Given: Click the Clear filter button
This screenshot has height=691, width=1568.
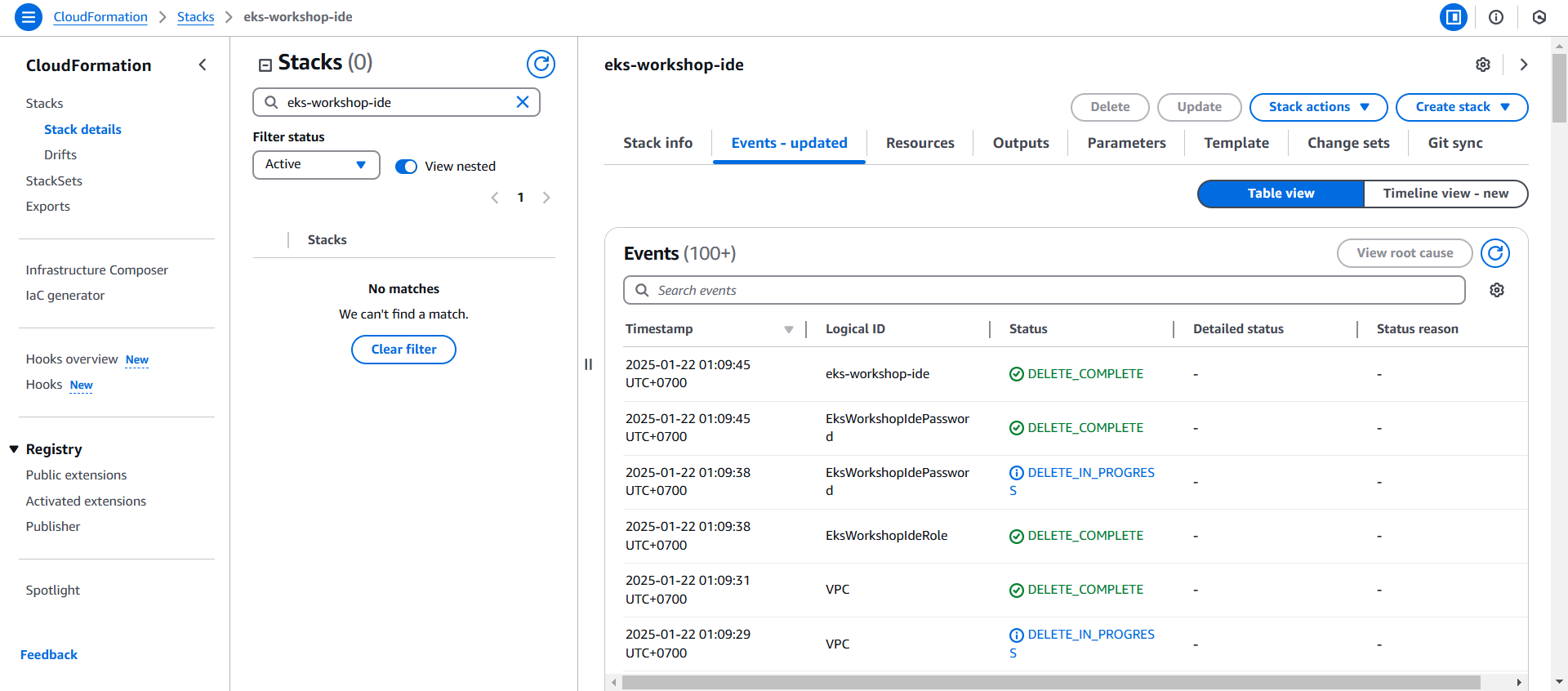Looking at the screenshot, I should (x=403, y=350).
